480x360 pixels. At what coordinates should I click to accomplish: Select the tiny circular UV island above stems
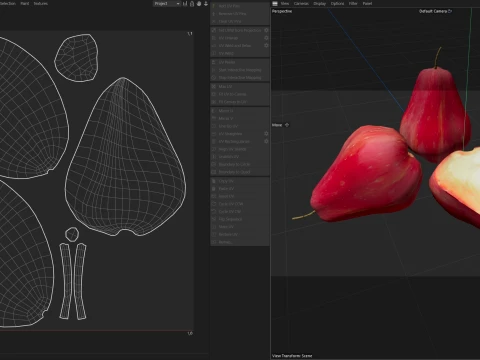coord(72,234)
